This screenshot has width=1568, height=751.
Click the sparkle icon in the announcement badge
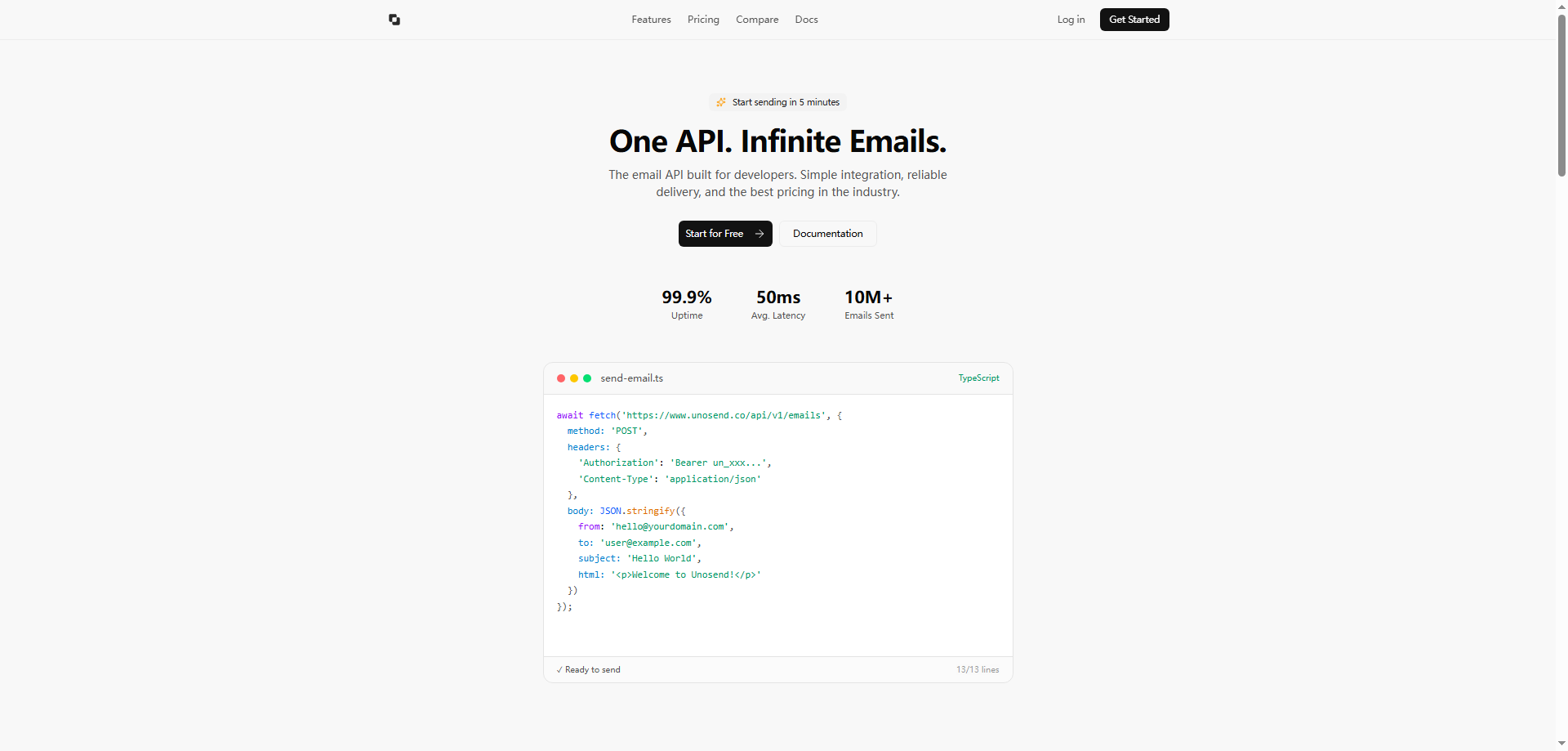[721, 102]
